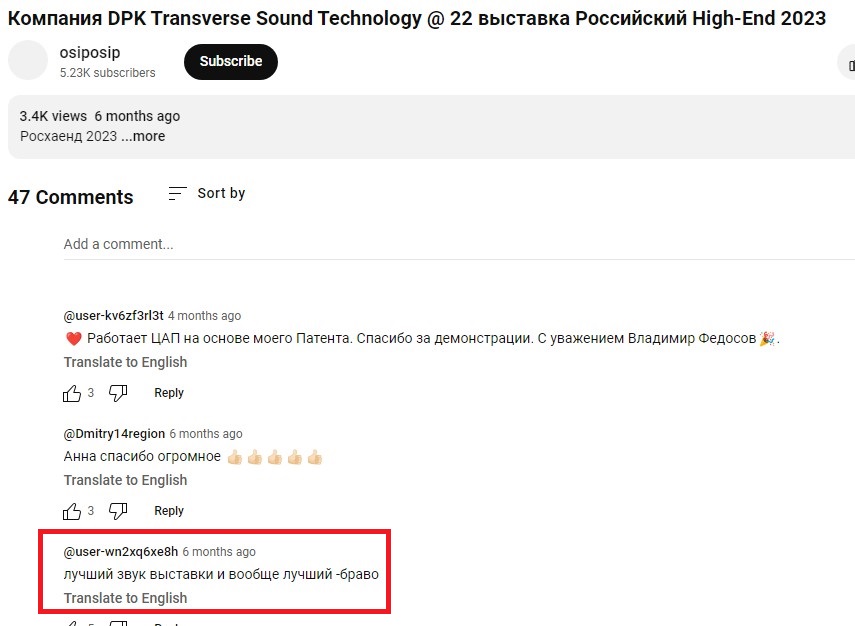Open the osiposip channel name link
Image resolution: width=855 pixels, height=626 pixels.
(x=90, y=52)
